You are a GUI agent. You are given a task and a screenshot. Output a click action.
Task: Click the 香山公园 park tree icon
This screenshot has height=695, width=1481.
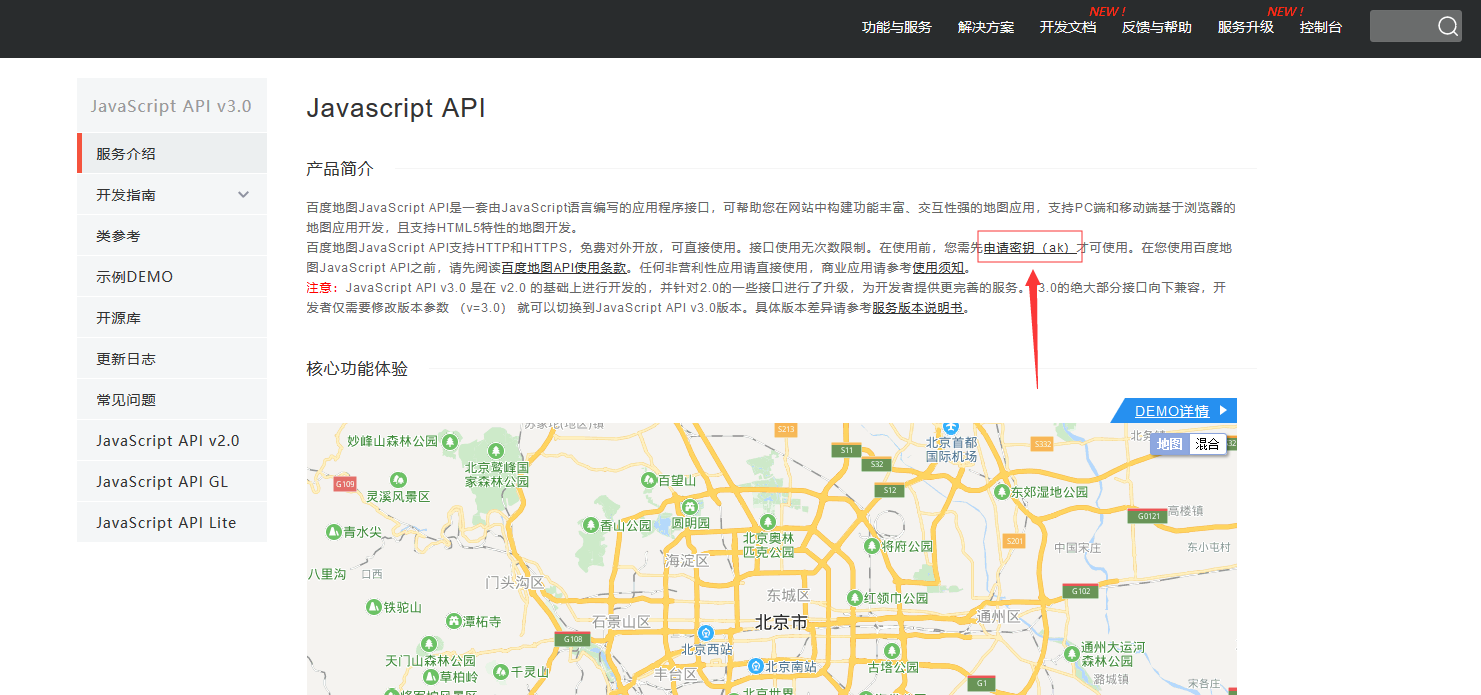[590, 525]
